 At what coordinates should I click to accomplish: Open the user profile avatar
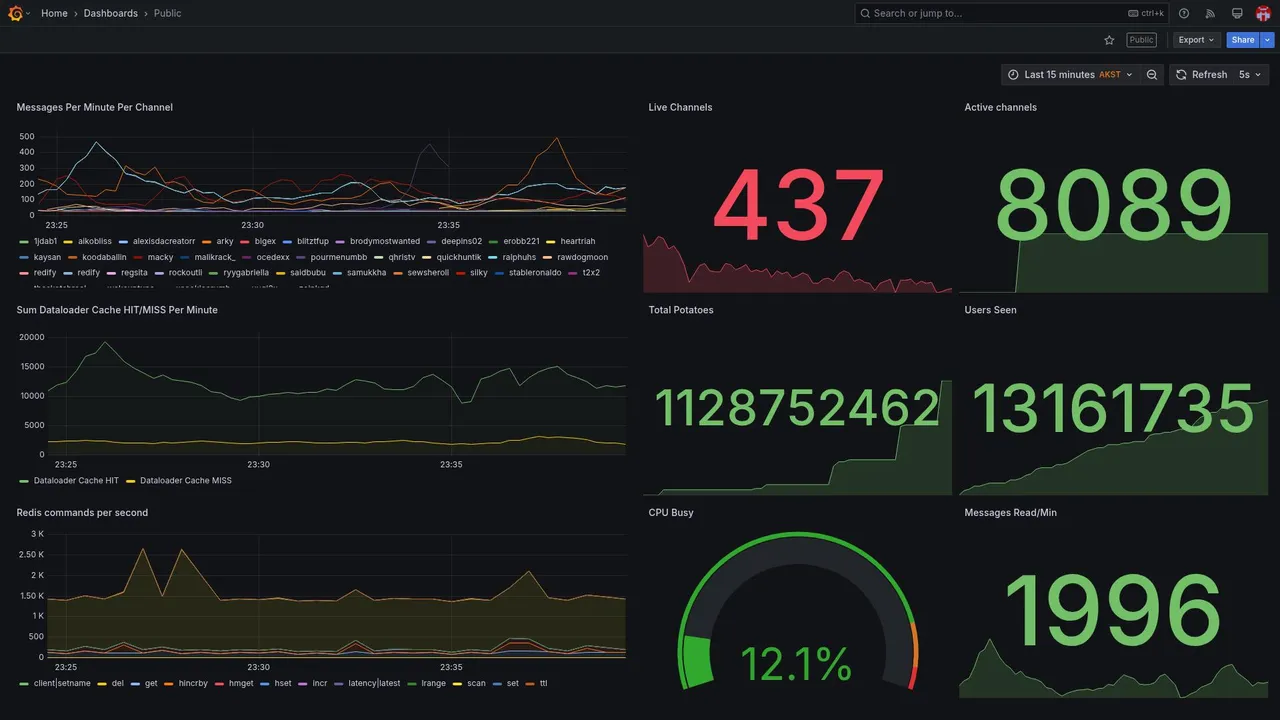(1263, 13)
